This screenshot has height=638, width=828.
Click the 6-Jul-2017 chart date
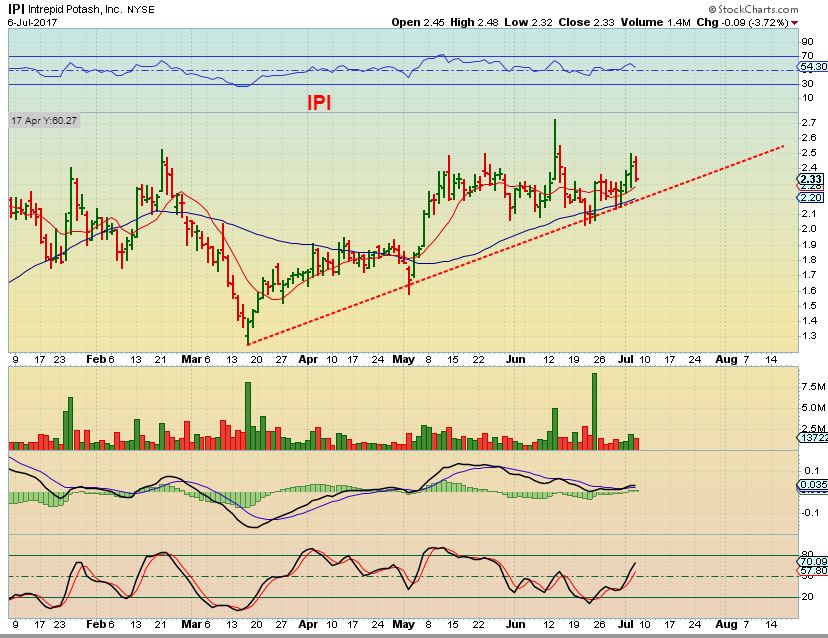(x=32, y=23)
